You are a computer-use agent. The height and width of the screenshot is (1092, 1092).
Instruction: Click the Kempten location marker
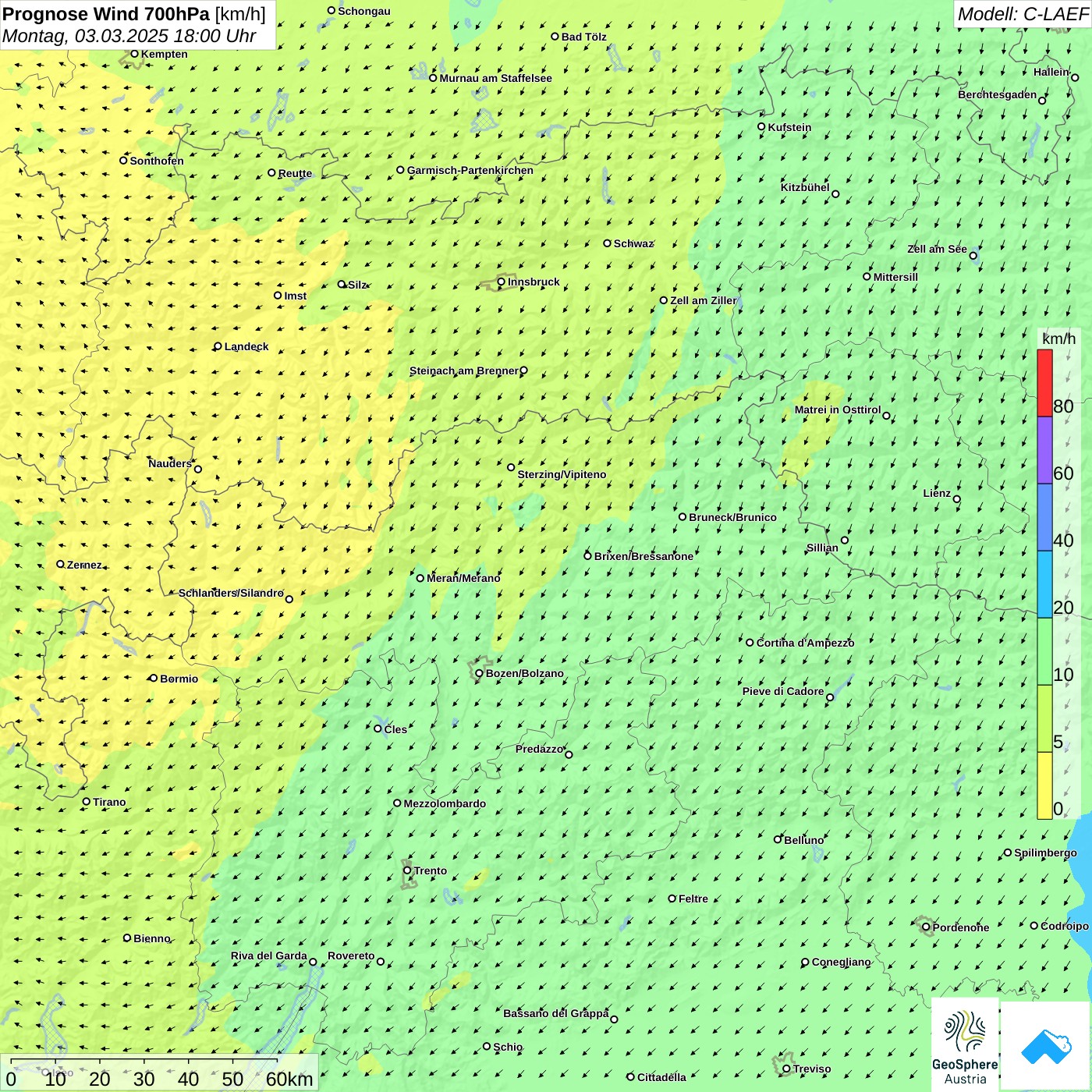click(134, 54)
